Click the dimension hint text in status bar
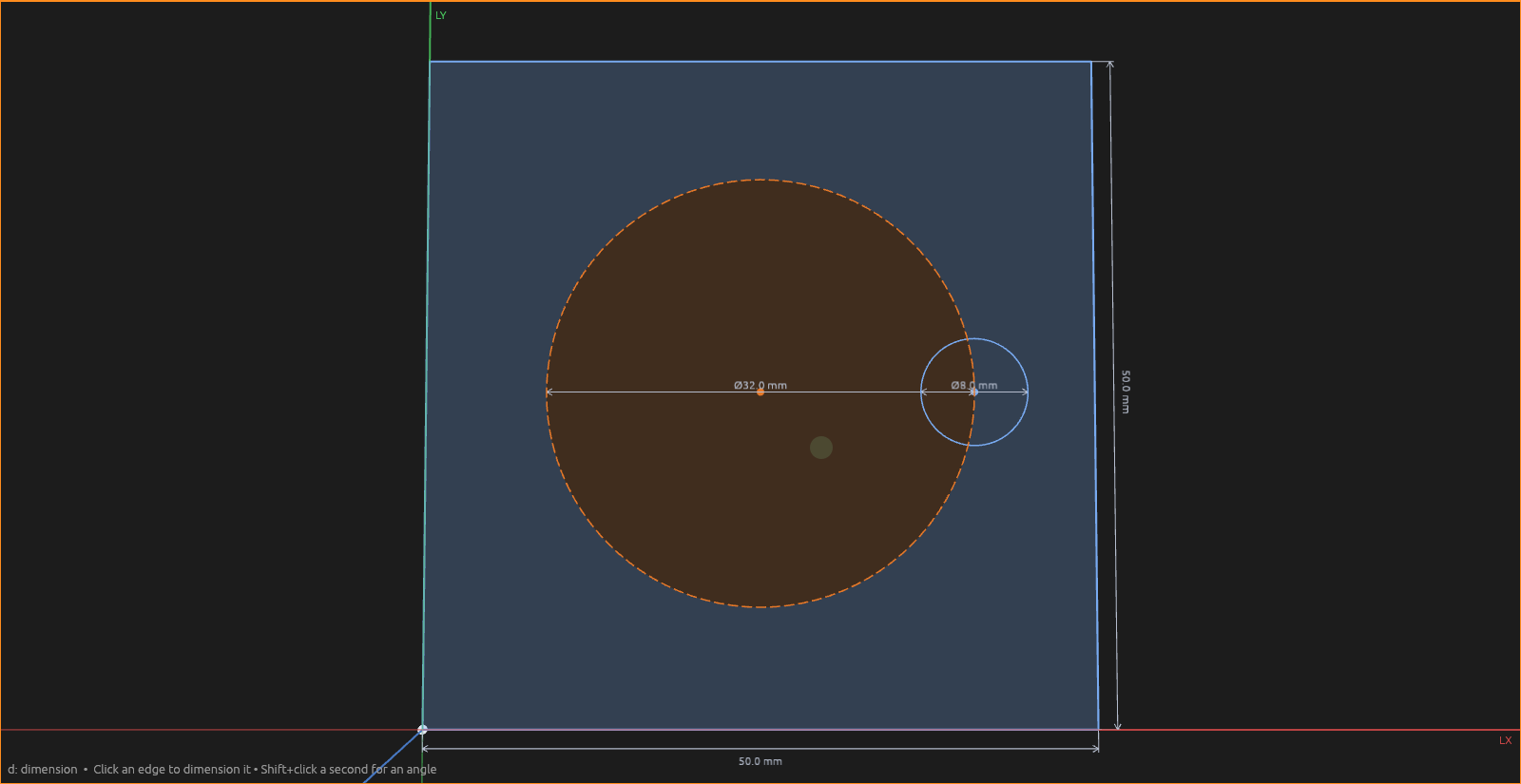The width and height of the screenshot is (1521, 784). 222,770
